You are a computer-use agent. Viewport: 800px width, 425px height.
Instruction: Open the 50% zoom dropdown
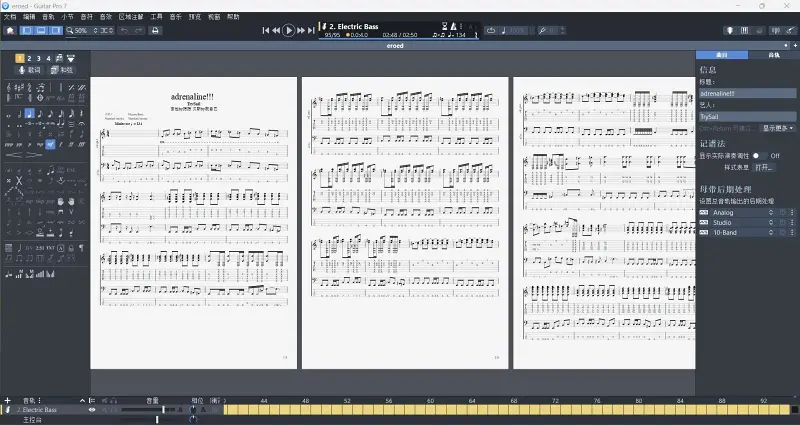(x=82, y=31)
